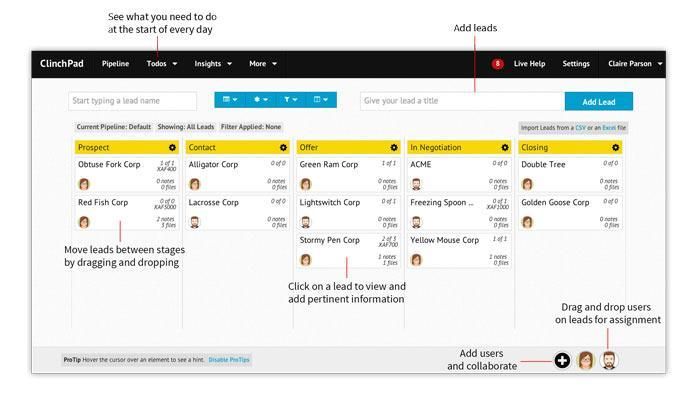Click the red notification badge showing 8
700x400 pixels.
click(497, 64)
